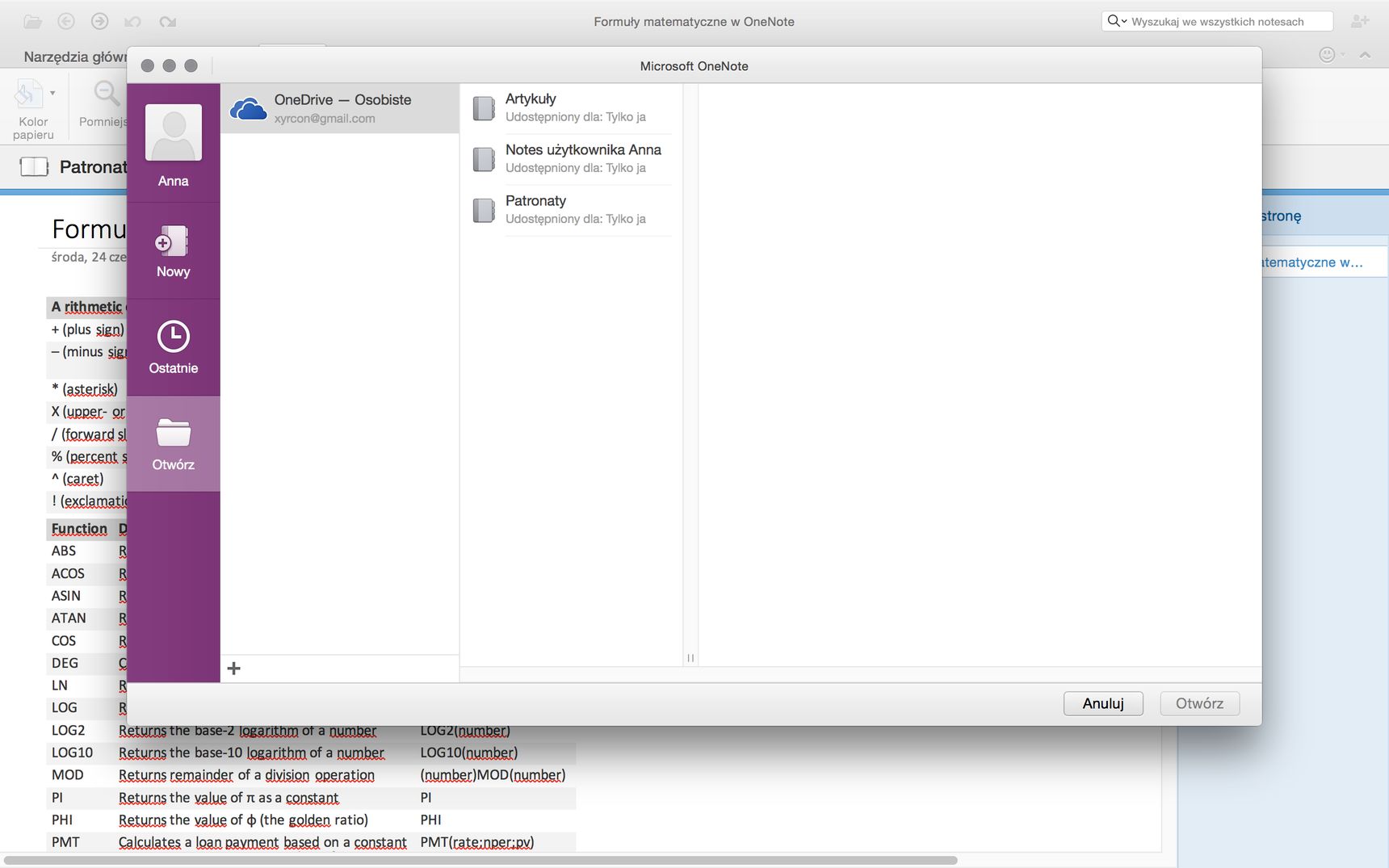Go forward with the forward arrow
Image resolution: width=1389 pixels, height=868 pixels.
(100, 22)
